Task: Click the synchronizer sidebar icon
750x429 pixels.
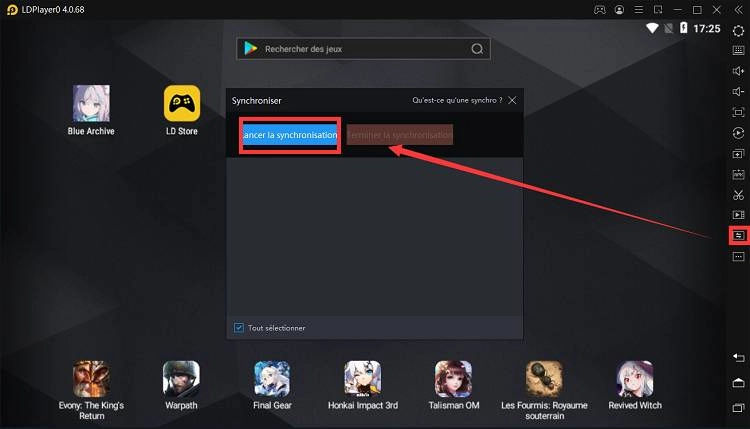Action: (x=739, y=235)
